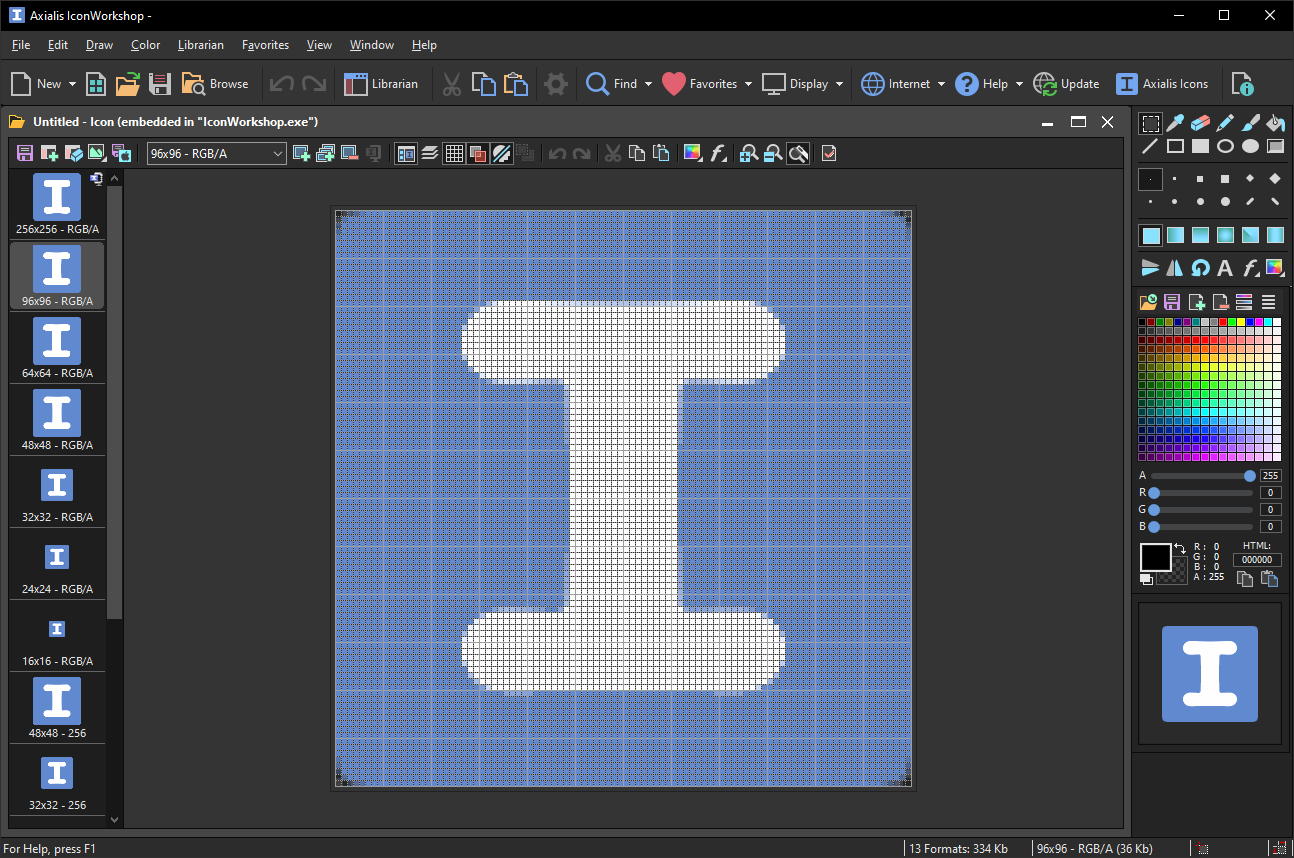Click the Browse button

(215, 84)
